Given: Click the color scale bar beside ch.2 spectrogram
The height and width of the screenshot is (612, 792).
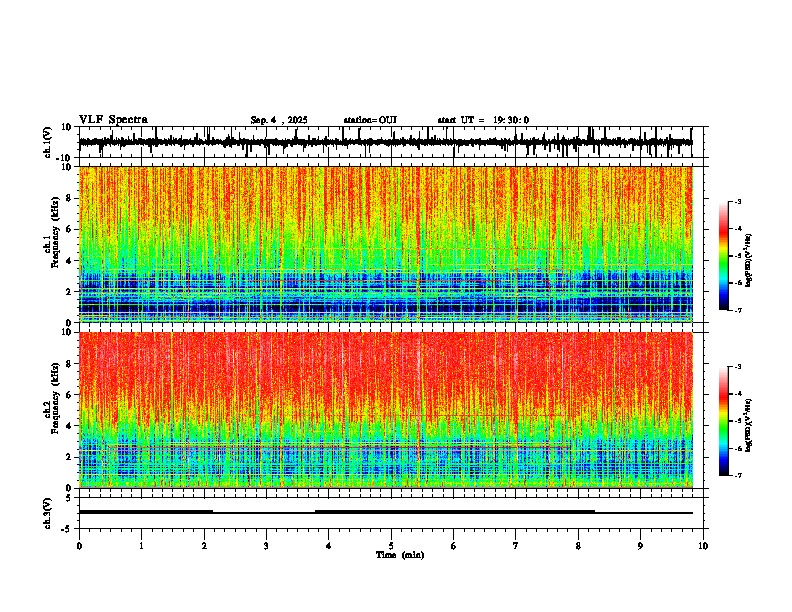Looking at the screenshot, I should (723, 421).
